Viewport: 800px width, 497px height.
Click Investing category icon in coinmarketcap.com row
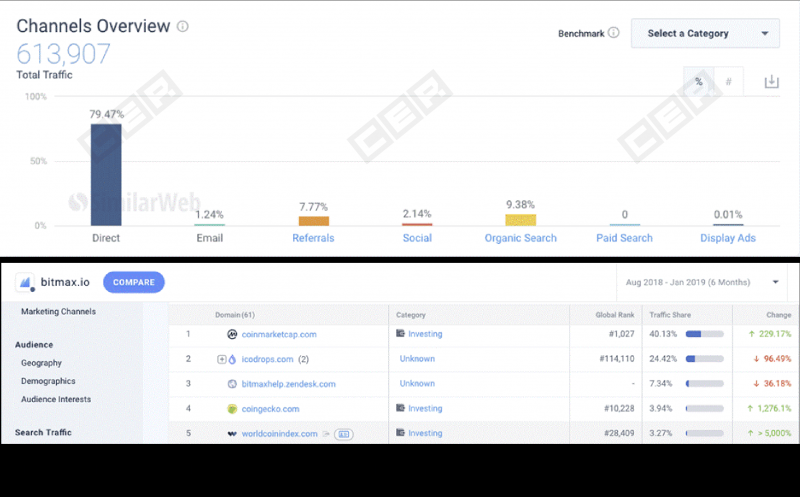click(x=401, y=333)
